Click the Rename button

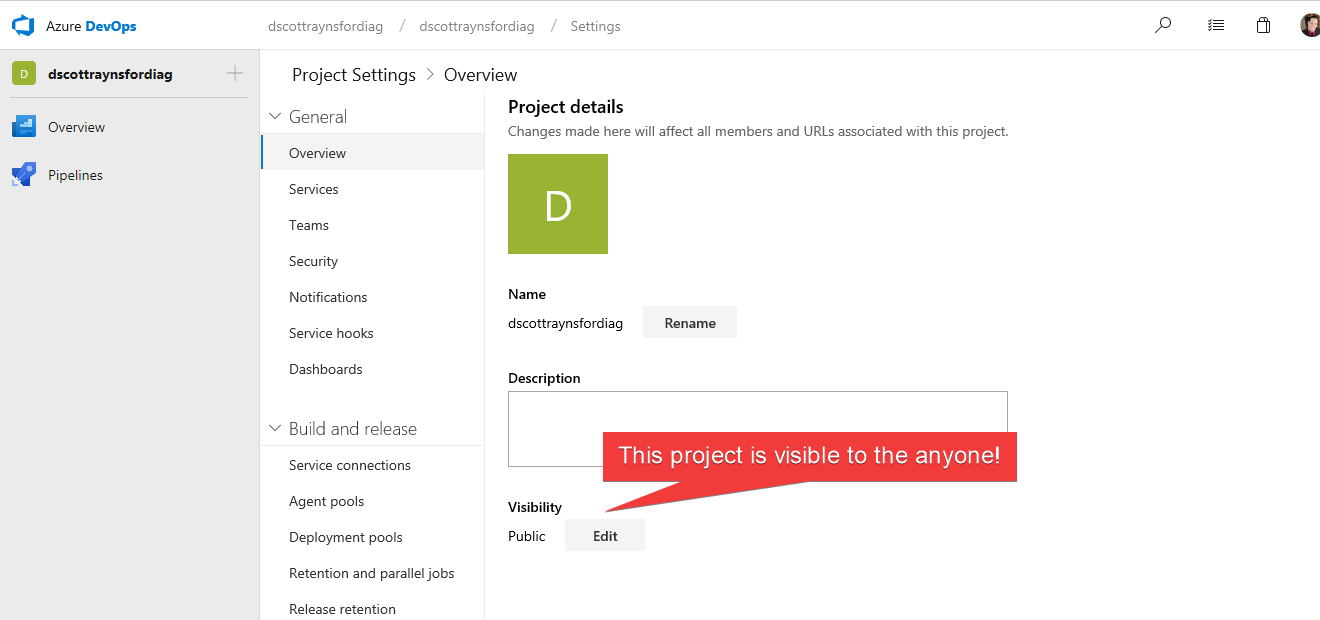pos(689,323)
